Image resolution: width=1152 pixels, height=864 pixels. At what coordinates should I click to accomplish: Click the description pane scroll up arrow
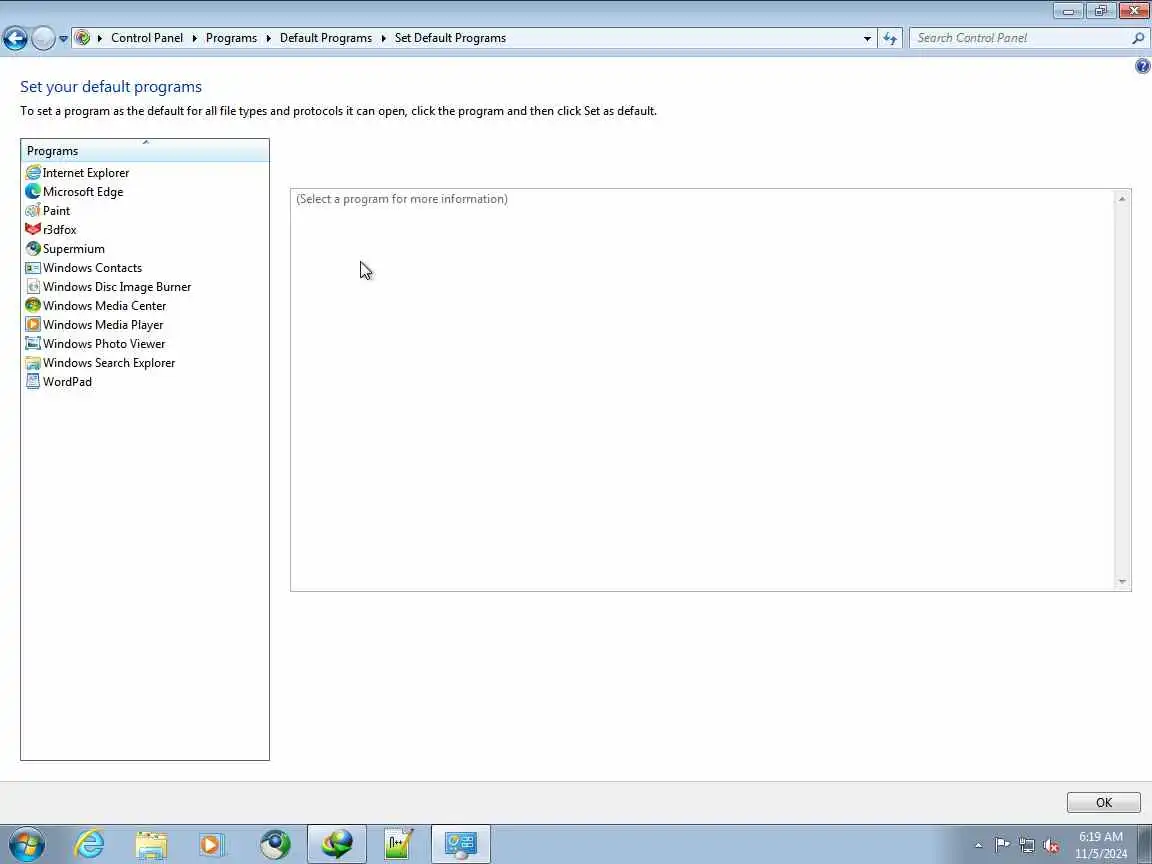pos(1122,199)
